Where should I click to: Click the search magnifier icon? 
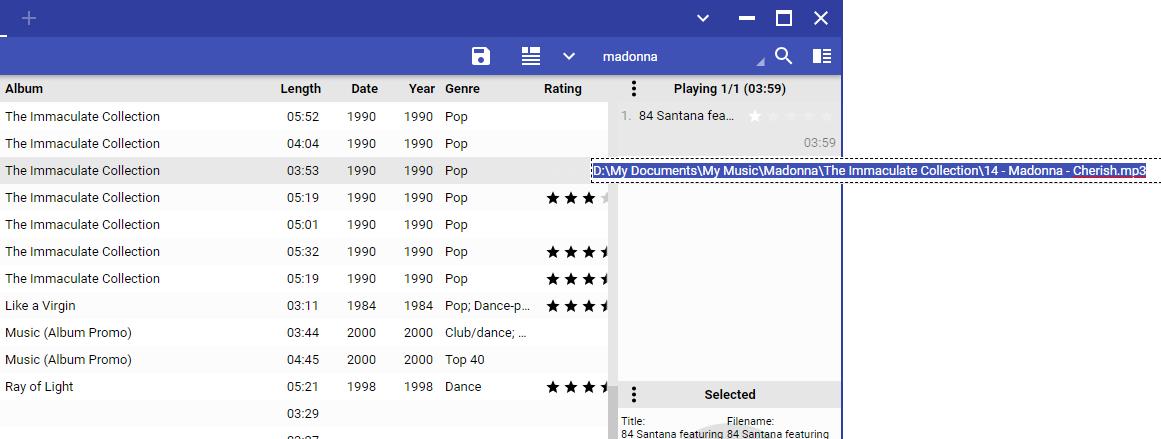pos(784,56)
